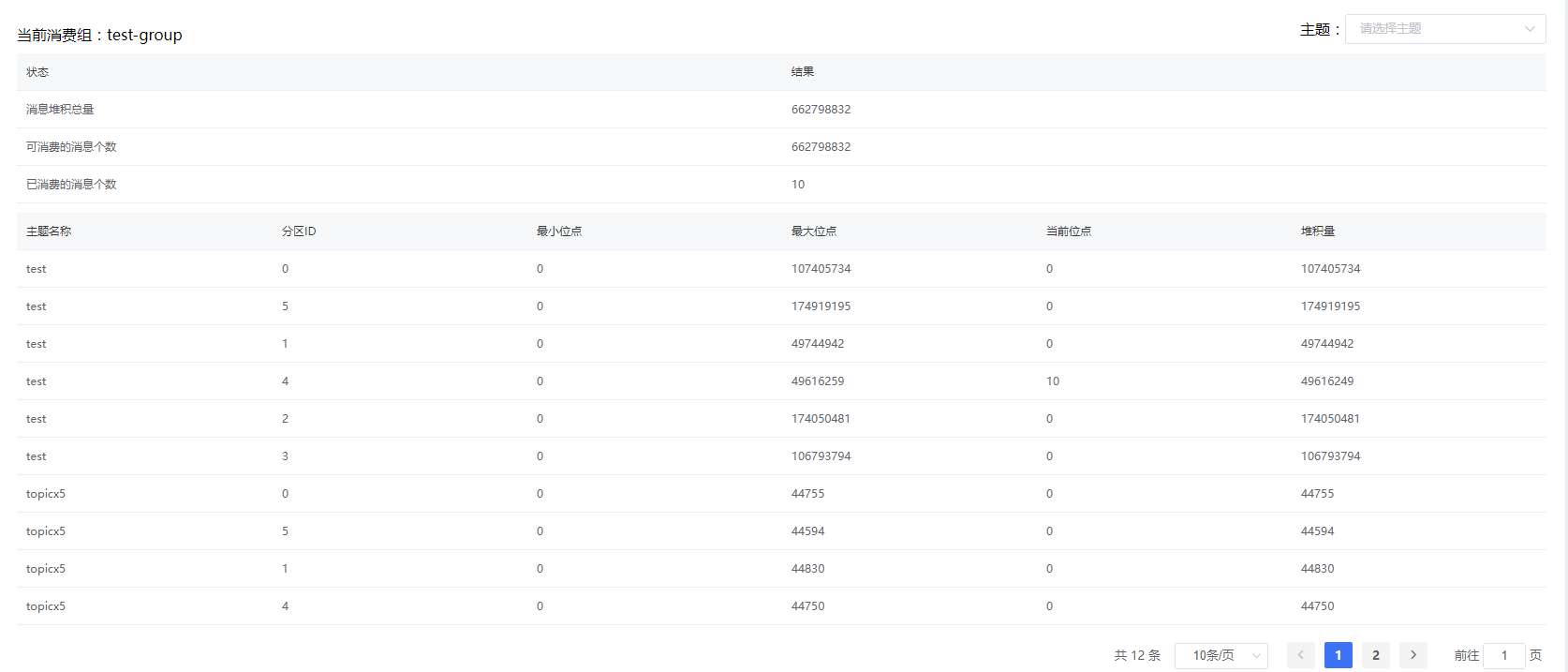Click the 前往 page number input field
Screen dimensions: 1568x672
coord(1503,655)
